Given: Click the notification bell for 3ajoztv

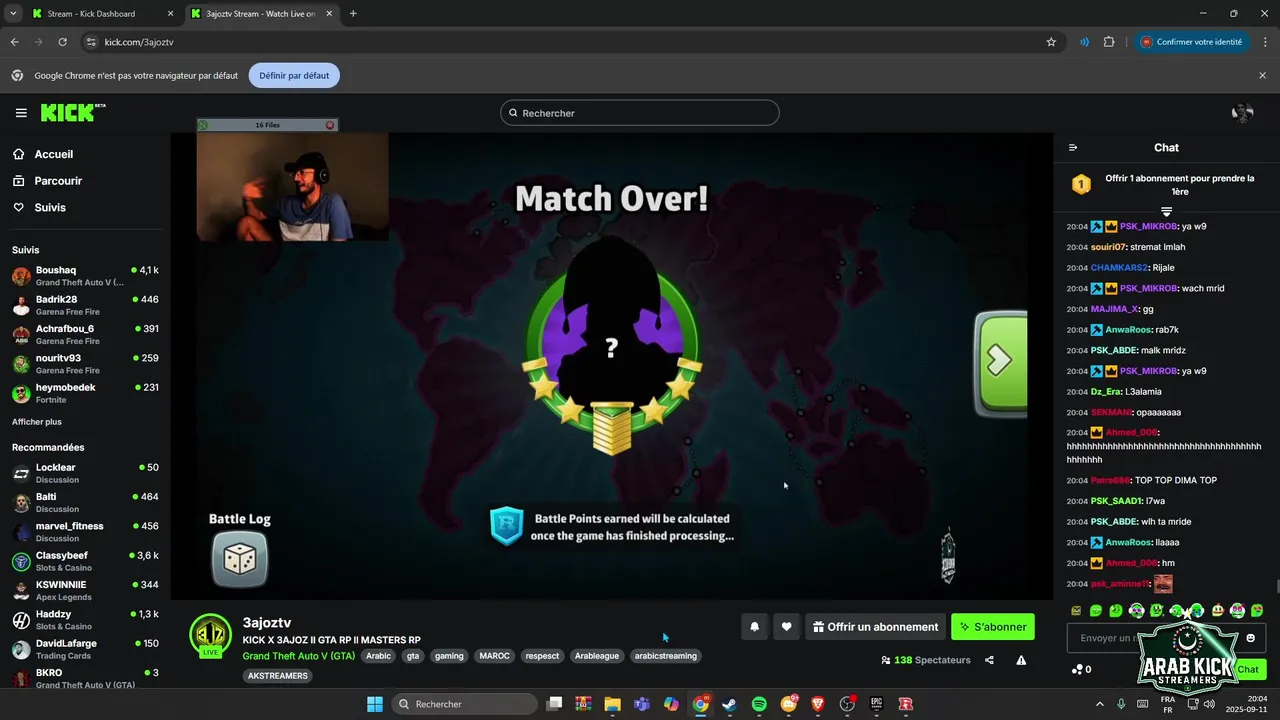Looking at the screenshot, I should (x=755, y=627).
